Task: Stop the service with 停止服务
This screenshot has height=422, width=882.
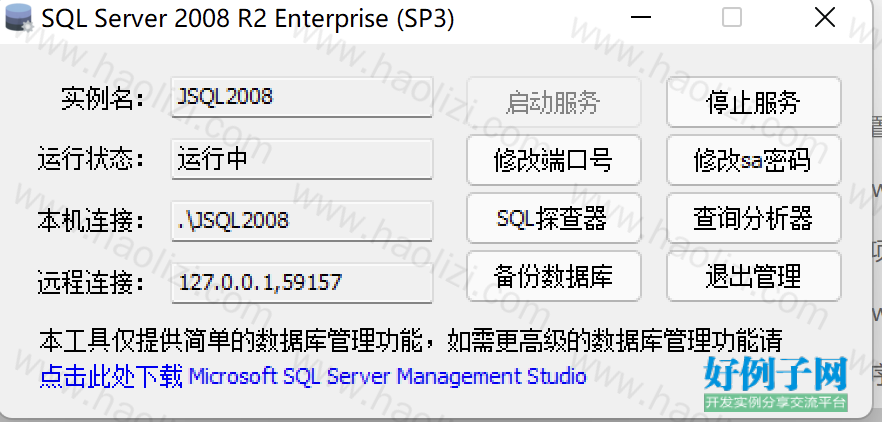Action: tap(754, 102)
